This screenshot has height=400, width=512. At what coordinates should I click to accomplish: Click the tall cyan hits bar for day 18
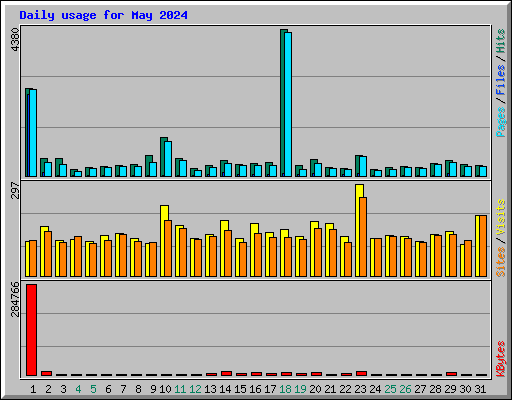click(288, 104)
